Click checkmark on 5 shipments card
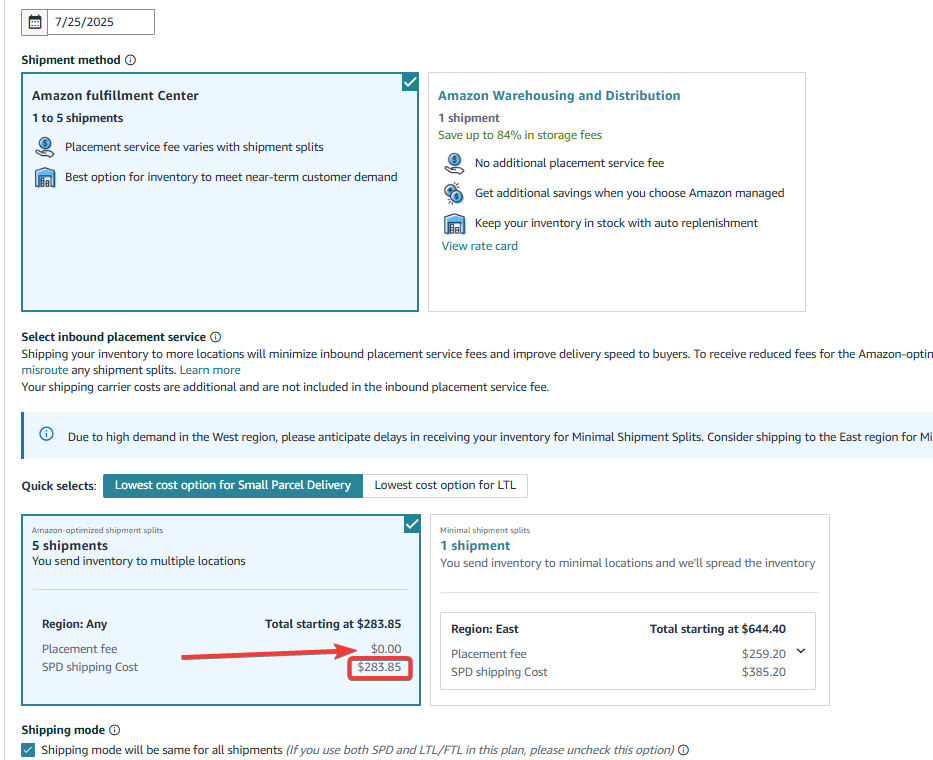The width and height of the screenshot is (933, 760). coord(412,524)
